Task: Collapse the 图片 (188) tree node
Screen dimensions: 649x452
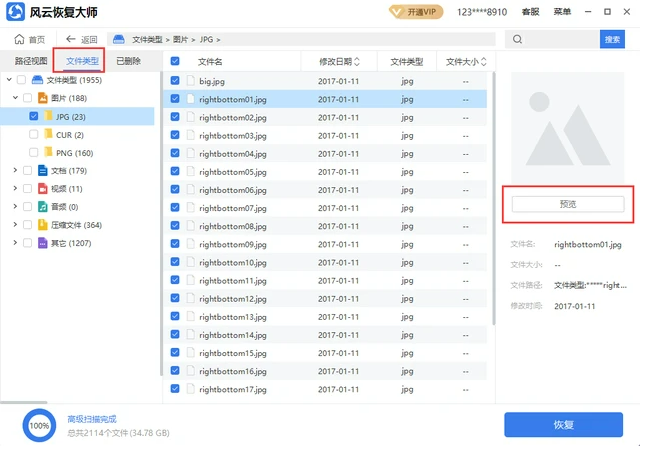Action: point(15,98)
